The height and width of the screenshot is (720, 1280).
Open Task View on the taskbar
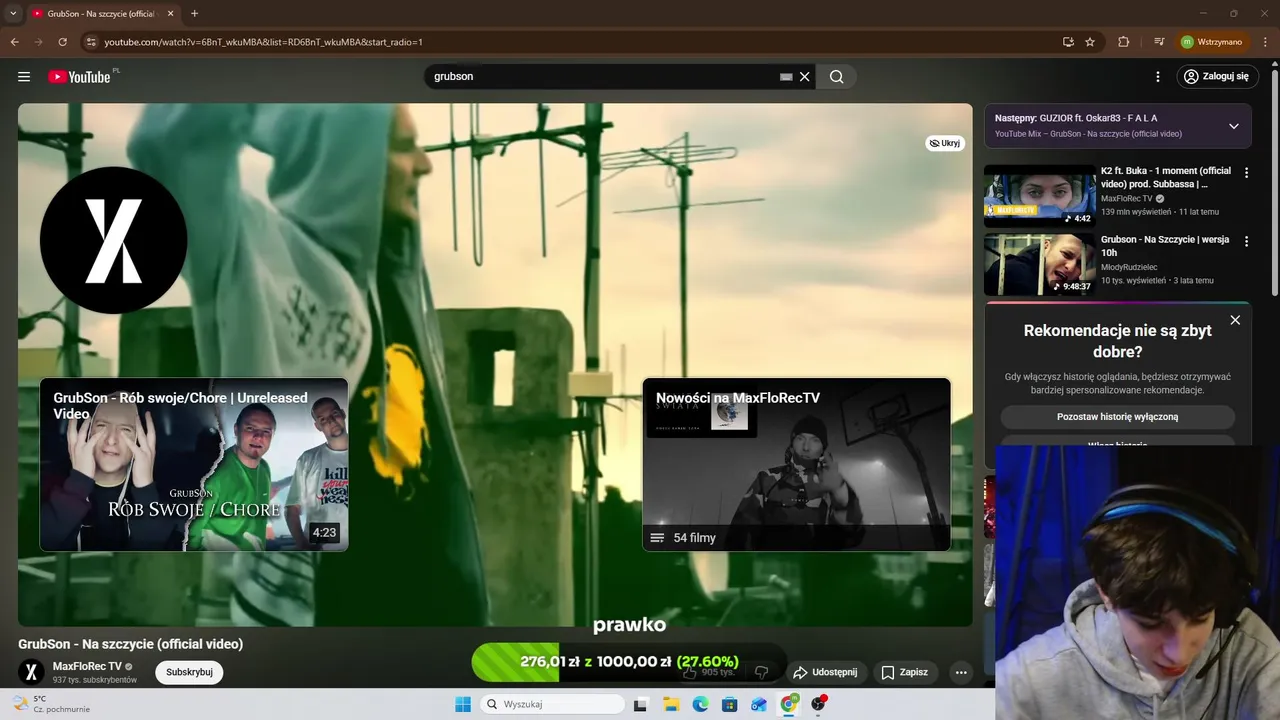coord(640,704)
